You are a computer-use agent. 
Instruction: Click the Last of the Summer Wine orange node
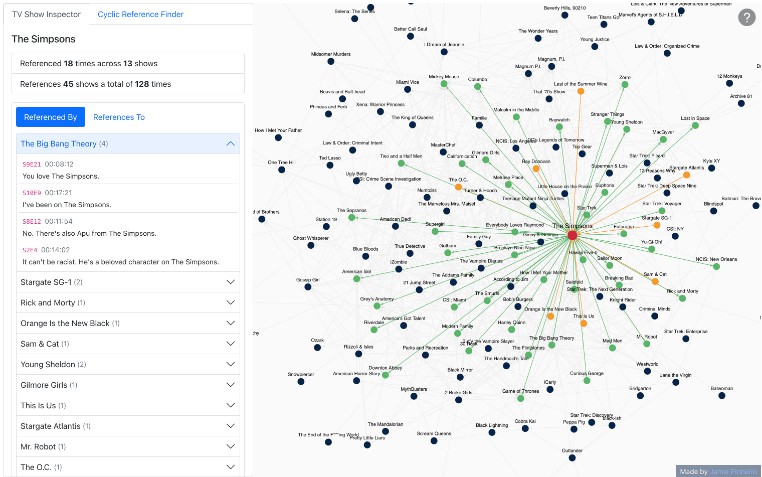point(579,92)
